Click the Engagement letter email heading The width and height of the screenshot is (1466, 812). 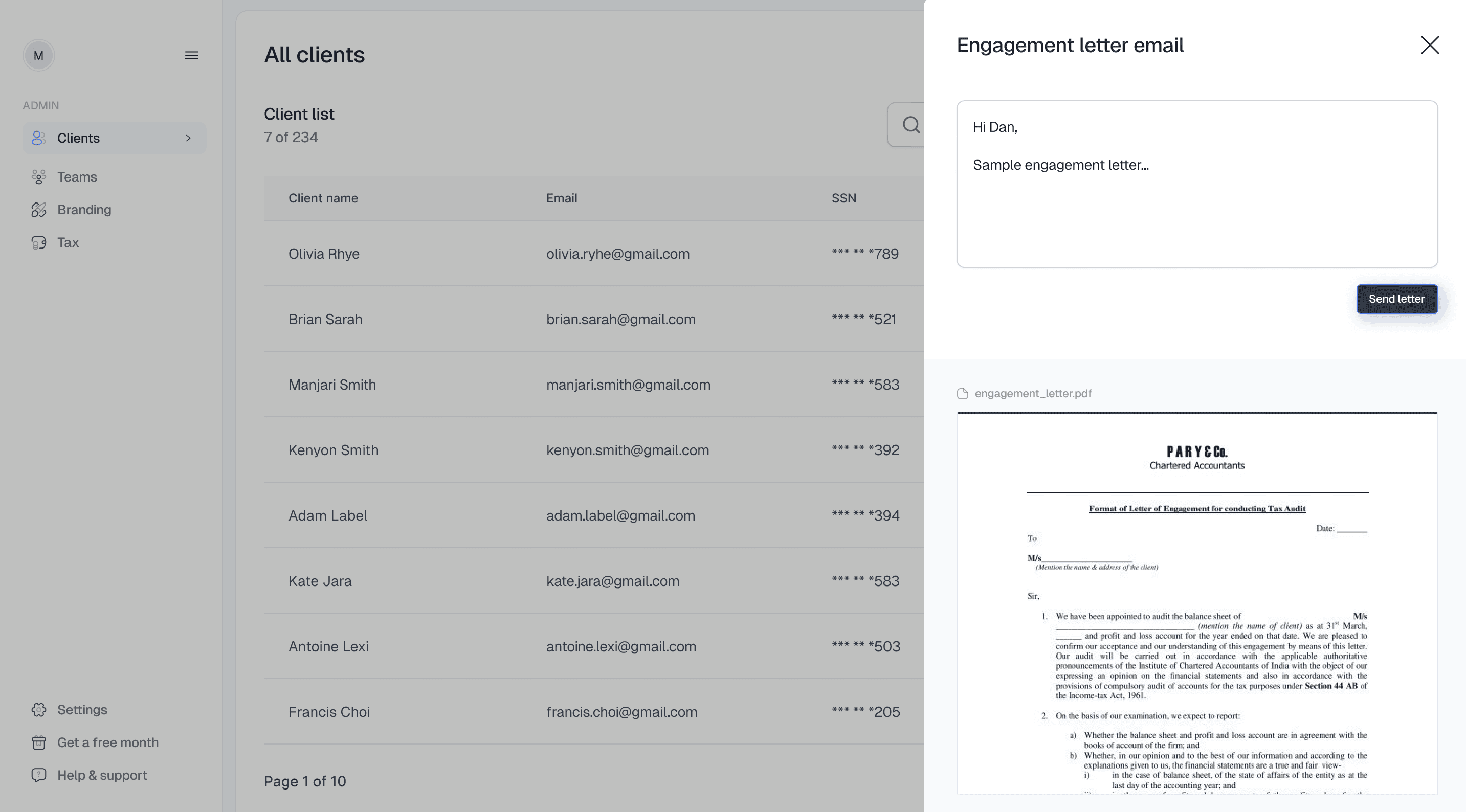(1070, 45)
